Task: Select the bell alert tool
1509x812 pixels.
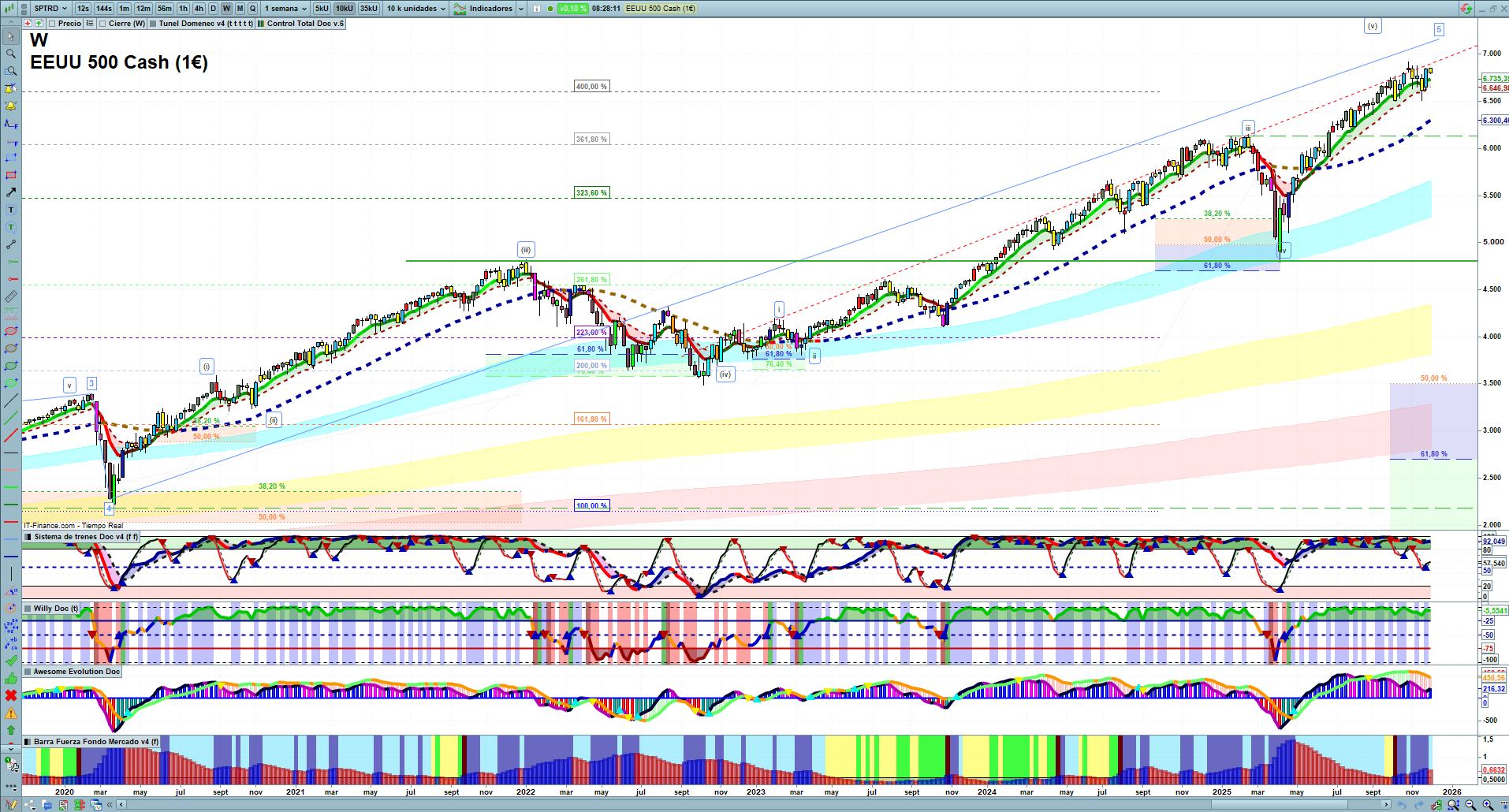Action: pos(11,106)
